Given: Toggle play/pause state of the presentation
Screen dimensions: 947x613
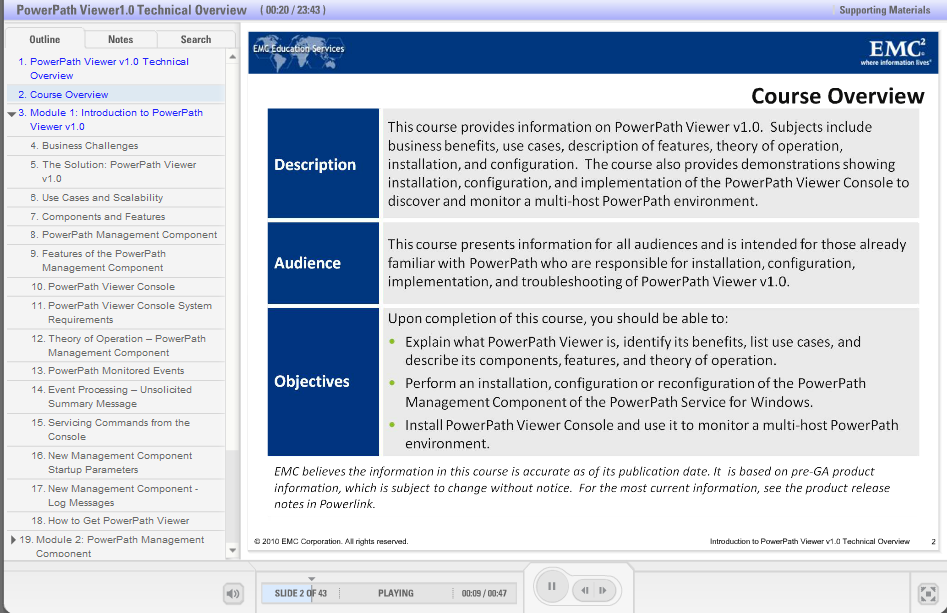Looking at the screenshot, I should (551, 586).
